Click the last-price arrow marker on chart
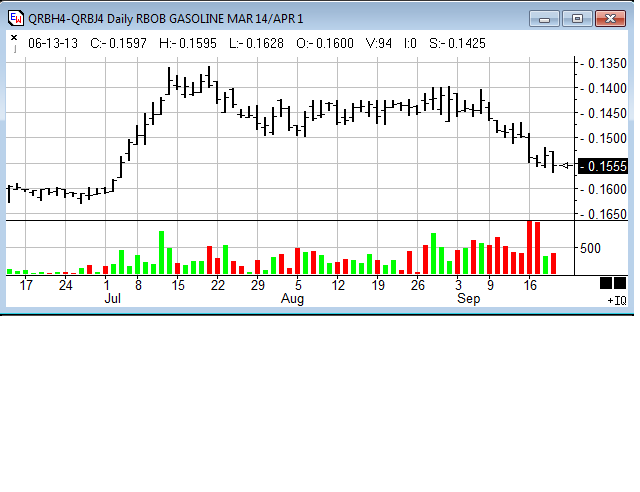 [x=566, y=165]
